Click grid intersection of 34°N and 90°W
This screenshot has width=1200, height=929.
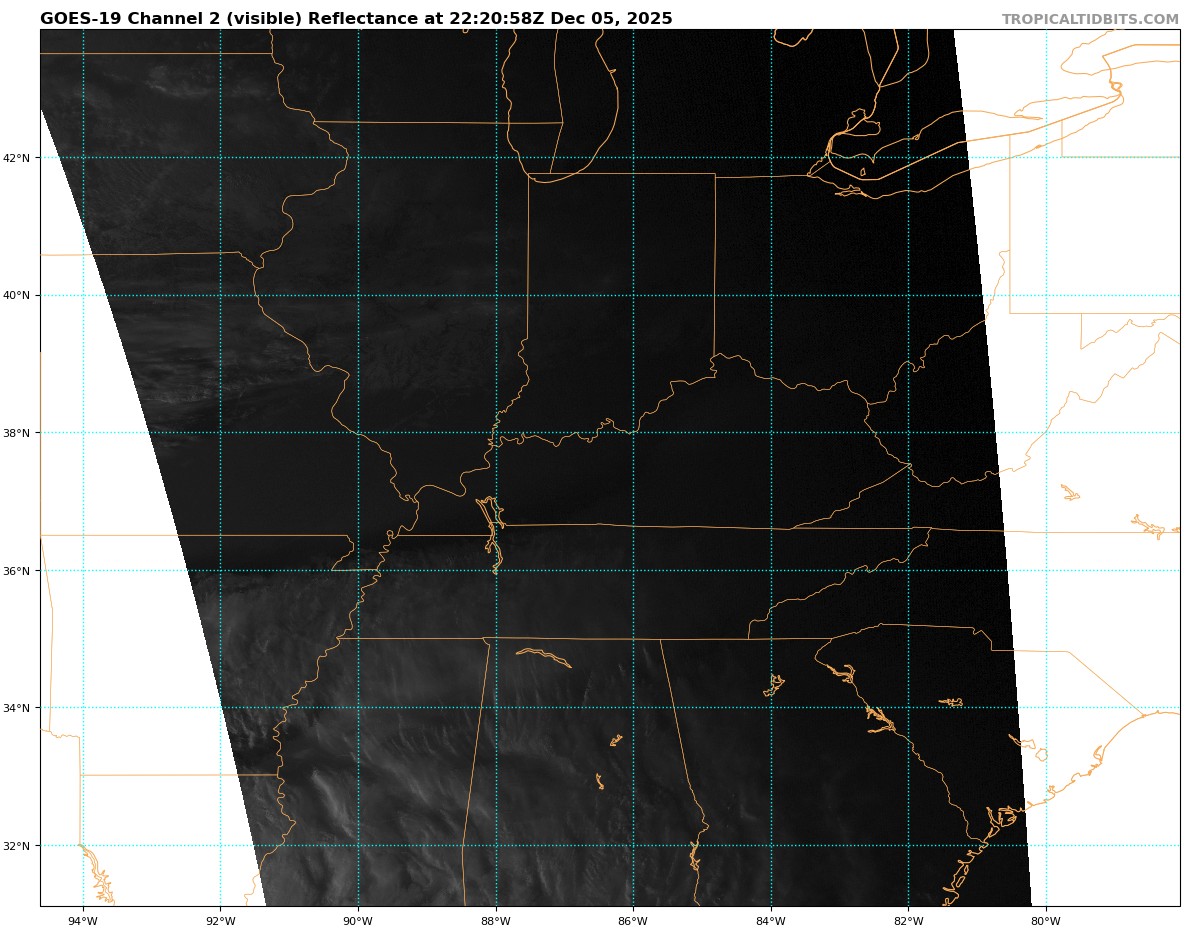pyautogui.click(x=358, y=708)
